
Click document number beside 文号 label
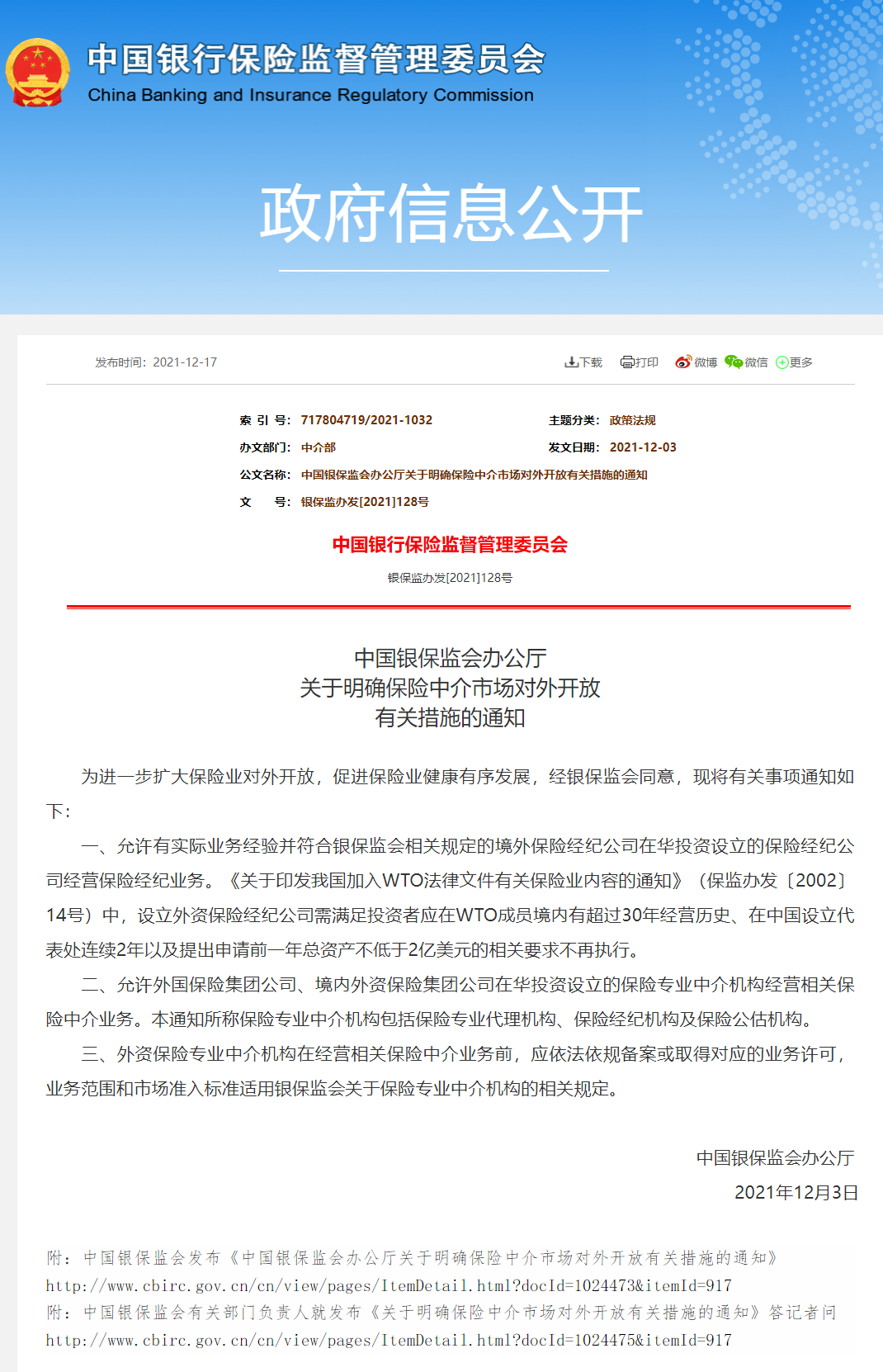[x=365, y=502]
